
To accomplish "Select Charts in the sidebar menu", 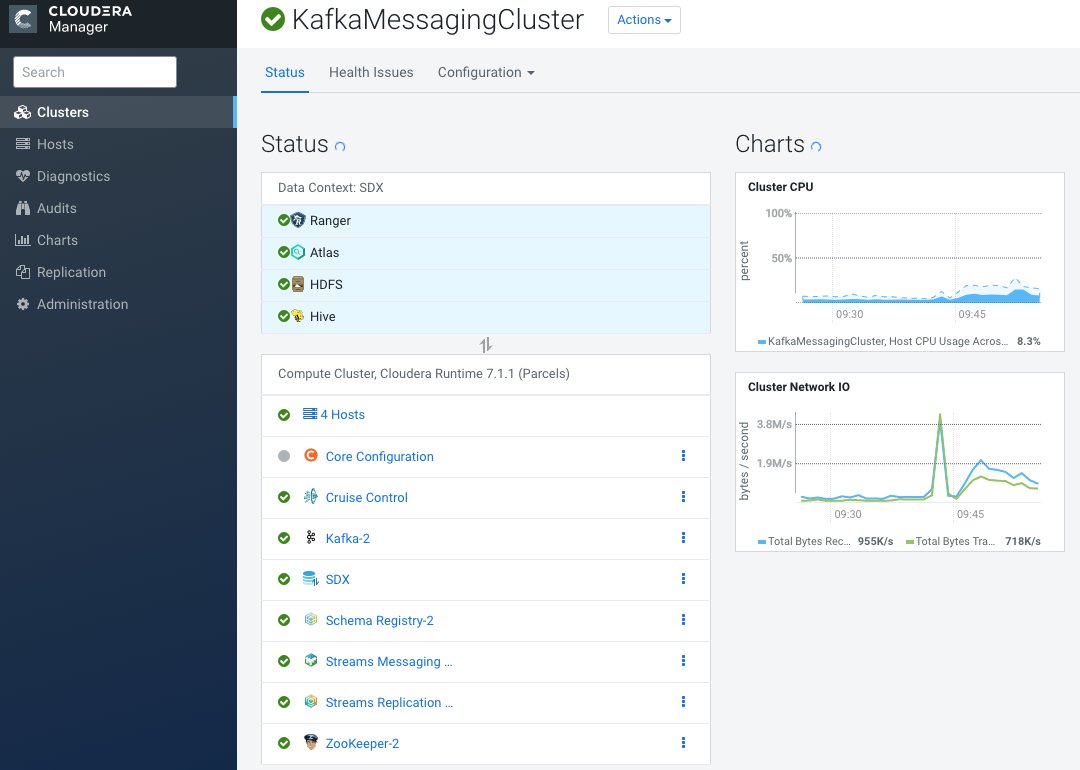I will [x=117, y=240].
